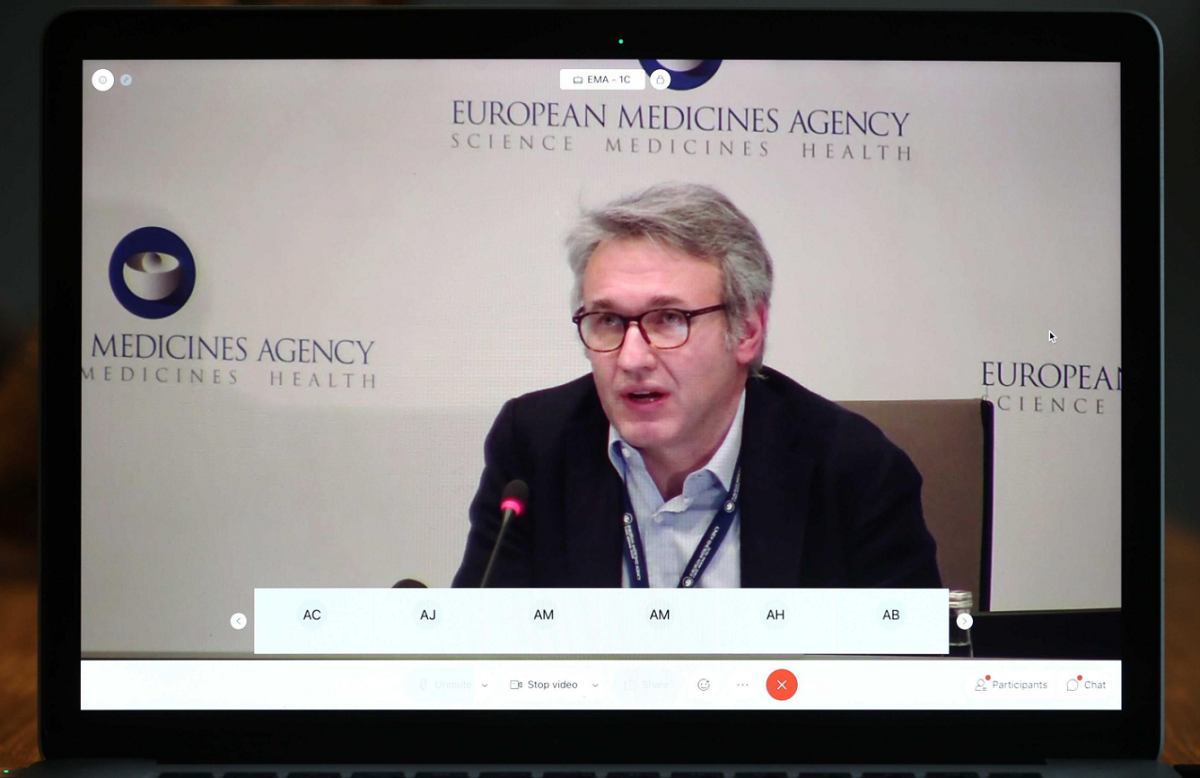Screen dimensions: 1200x778
Task: Click the blurred Unmute button
Action: [x=445, y=685]
